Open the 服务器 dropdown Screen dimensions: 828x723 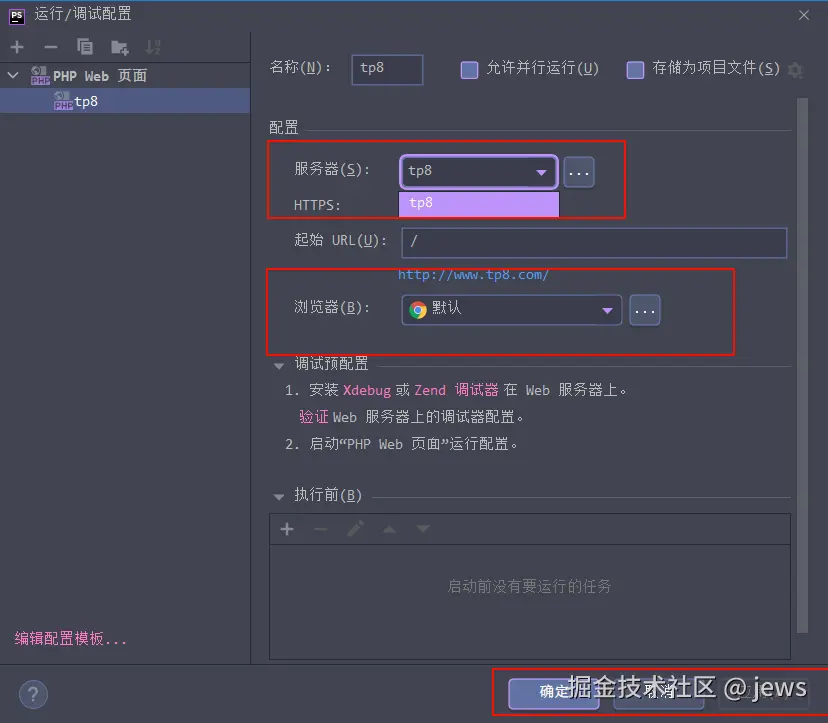478,172
